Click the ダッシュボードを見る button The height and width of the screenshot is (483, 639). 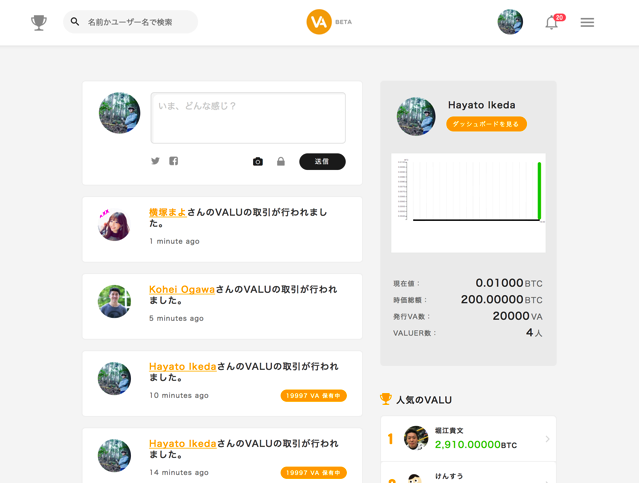pos(486,124)
